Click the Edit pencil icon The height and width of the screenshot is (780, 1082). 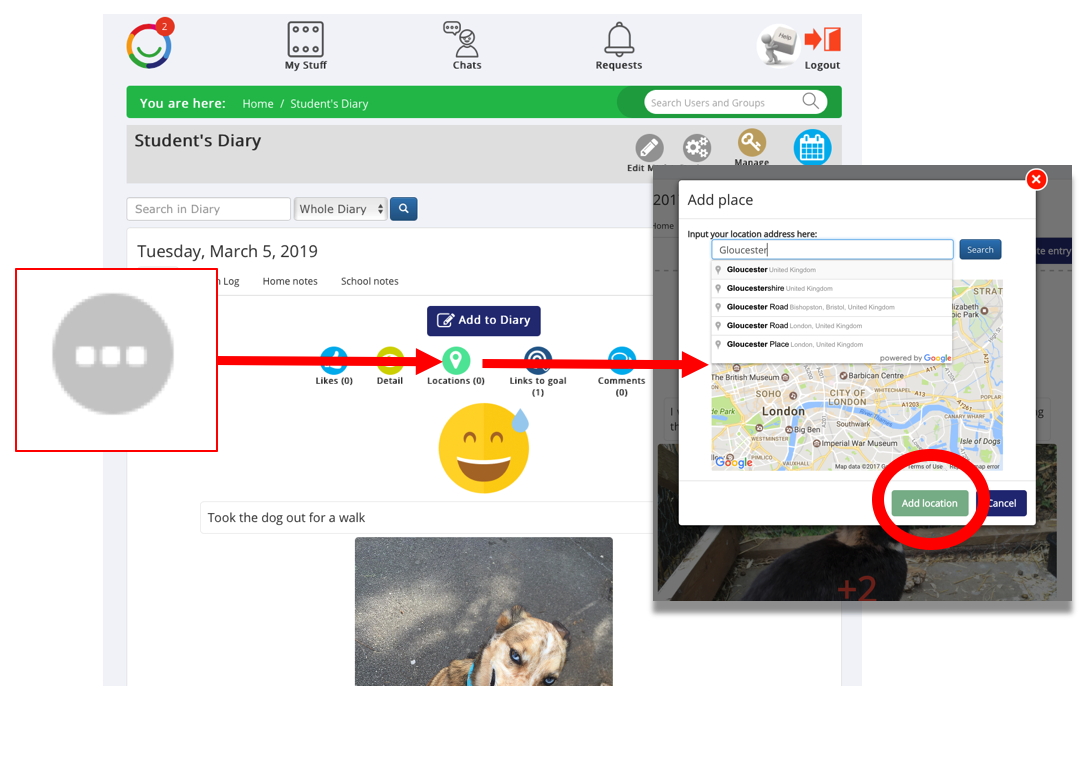pyautogui.click(x=649, y=148)
